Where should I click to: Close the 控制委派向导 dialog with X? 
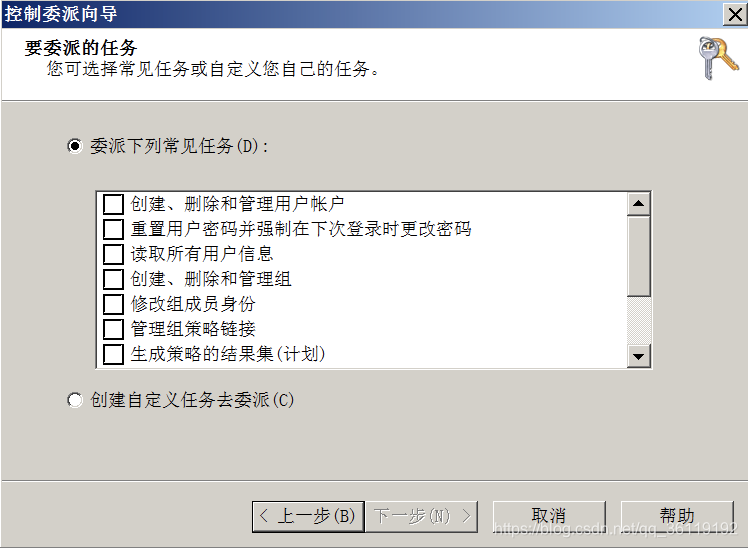[x=735, y=14]
